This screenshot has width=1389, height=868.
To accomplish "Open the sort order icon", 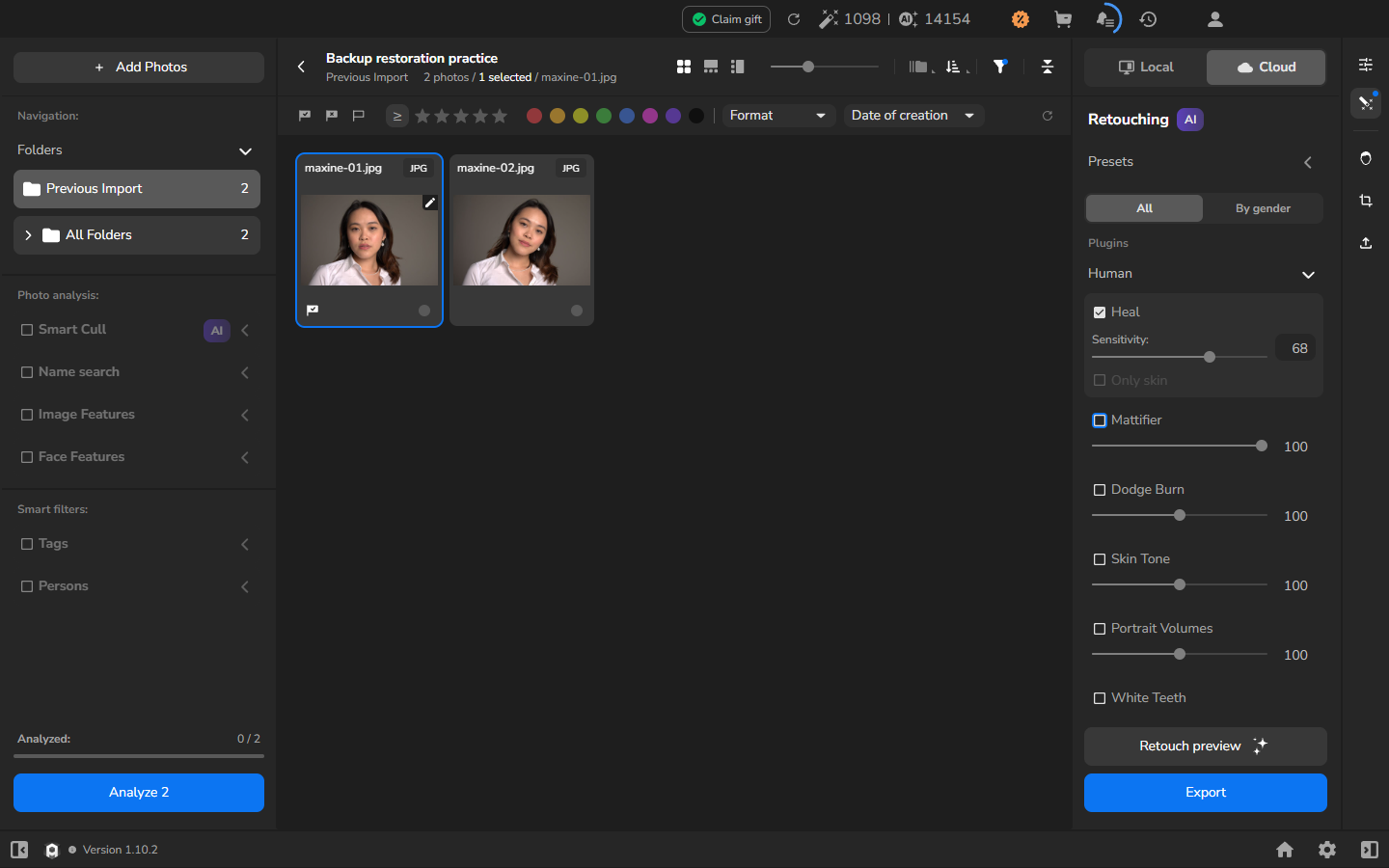I will click(954, 67).
